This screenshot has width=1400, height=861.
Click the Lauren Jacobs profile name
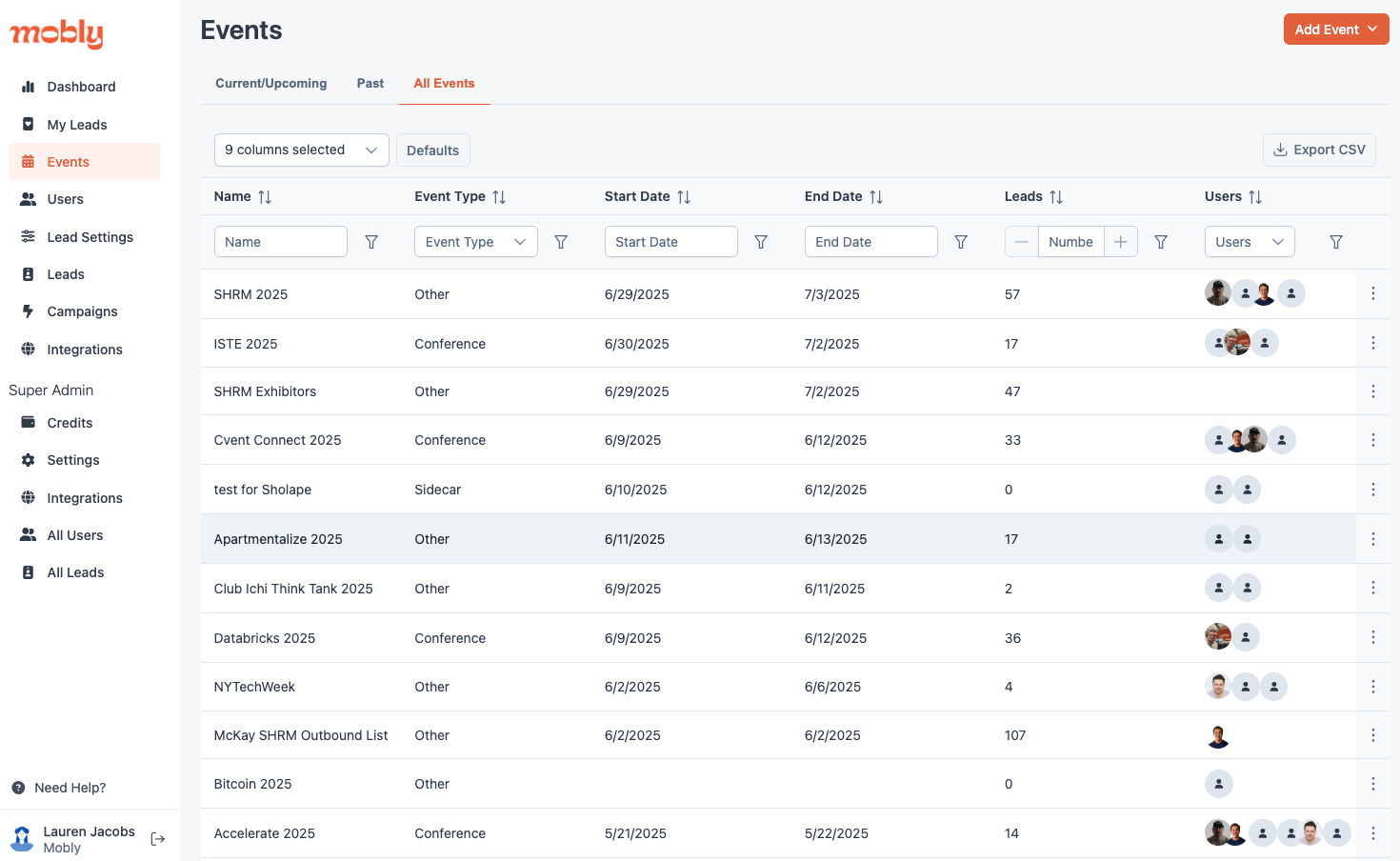90,831
